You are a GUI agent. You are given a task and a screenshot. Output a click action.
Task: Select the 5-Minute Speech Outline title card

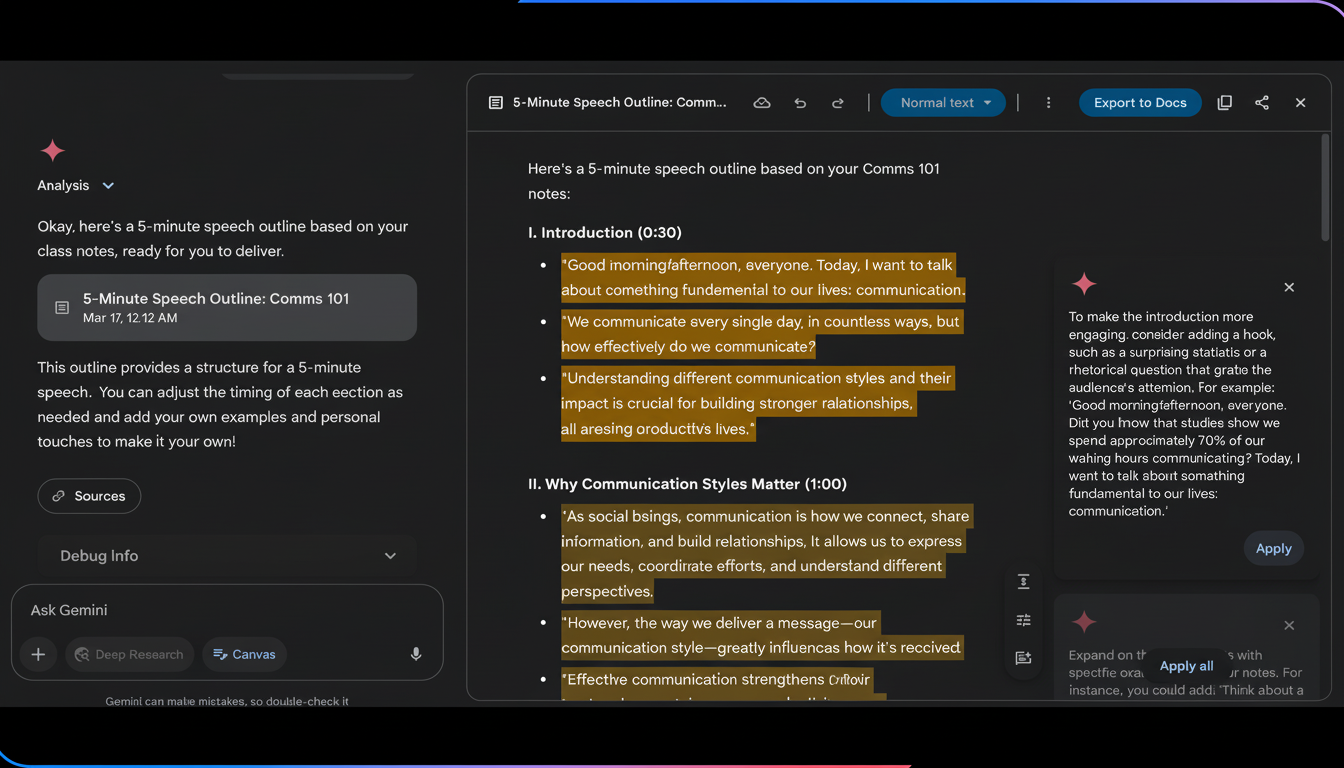tap(227, 307)
